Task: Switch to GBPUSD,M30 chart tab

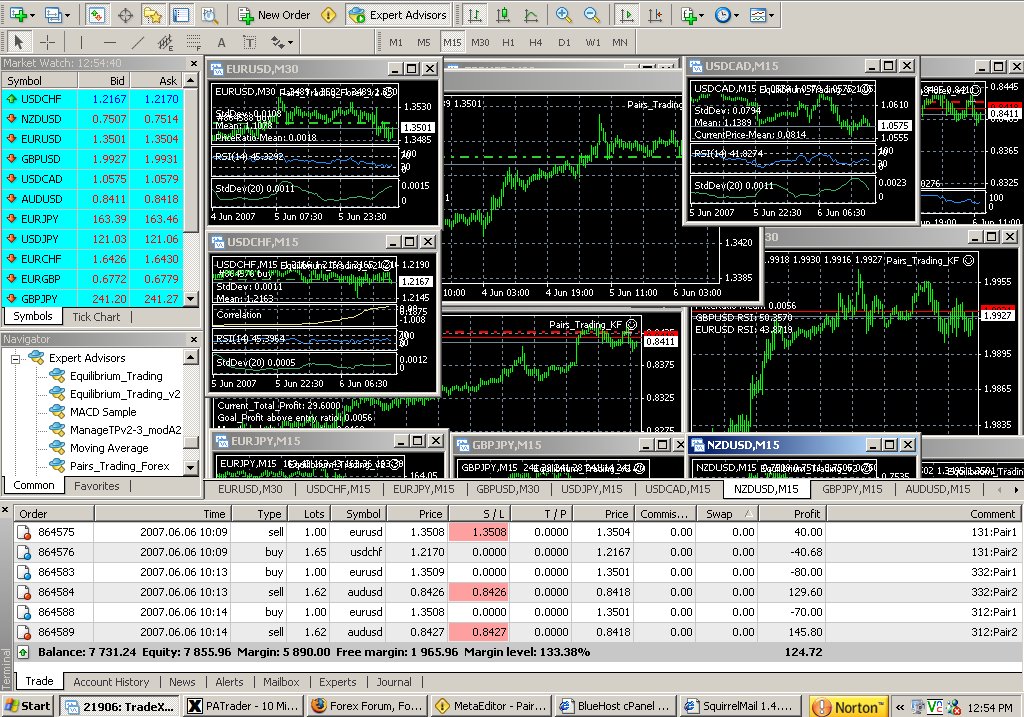Action: pos(507,489)
